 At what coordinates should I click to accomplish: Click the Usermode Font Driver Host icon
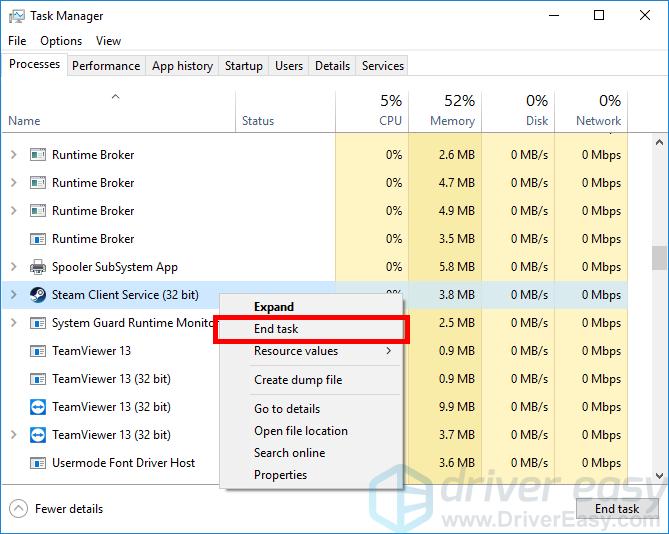click(38, 463)
